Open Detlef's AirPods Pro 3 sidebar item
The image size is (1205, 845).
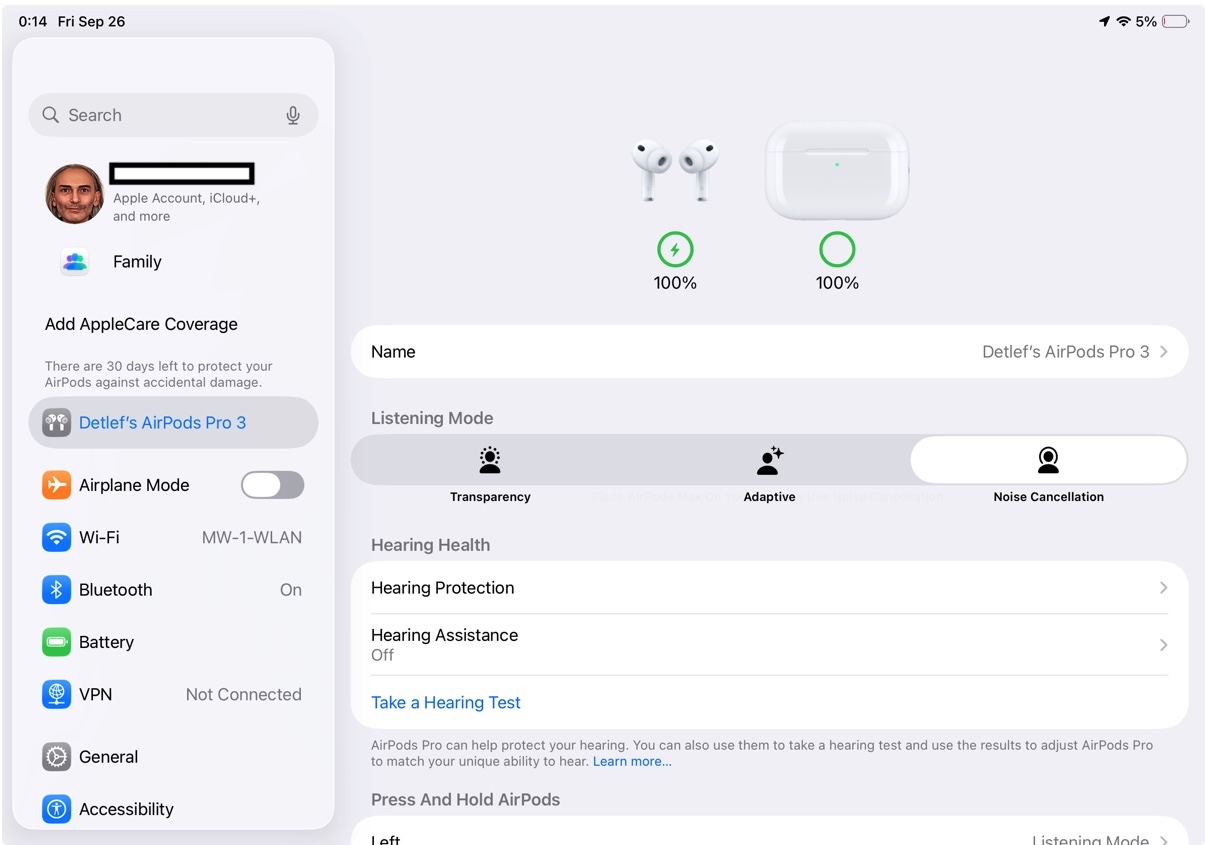pos(173,423)
